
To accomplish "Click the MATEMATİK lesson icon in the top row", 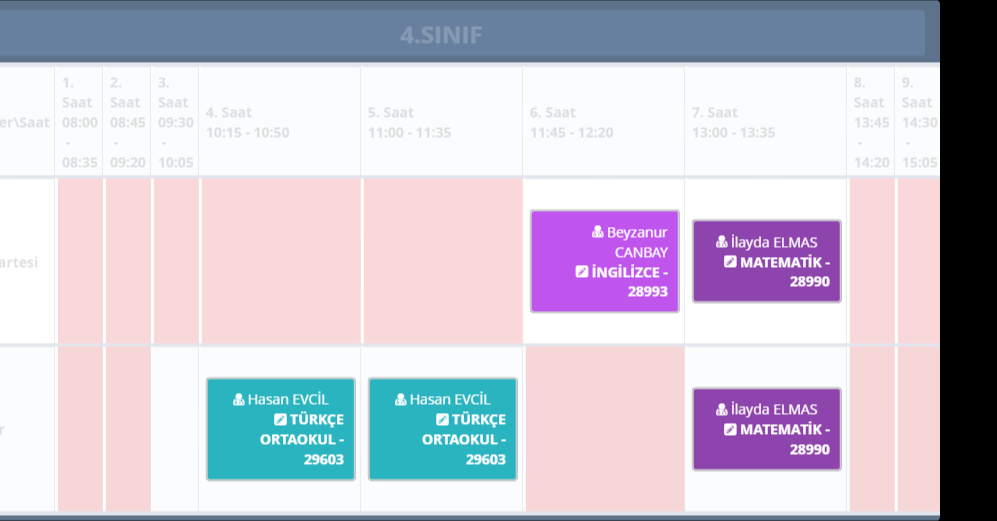I will [x=730, y=262].
